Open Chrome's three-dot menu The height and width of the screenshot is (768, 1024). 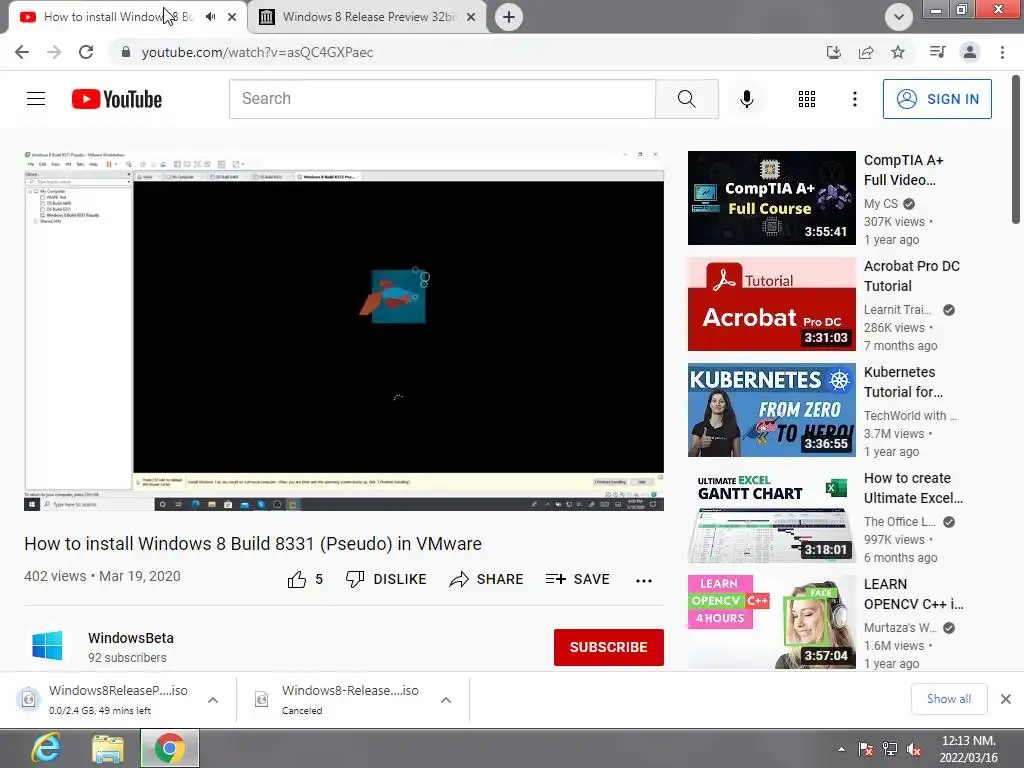(x=1002, y=52)
